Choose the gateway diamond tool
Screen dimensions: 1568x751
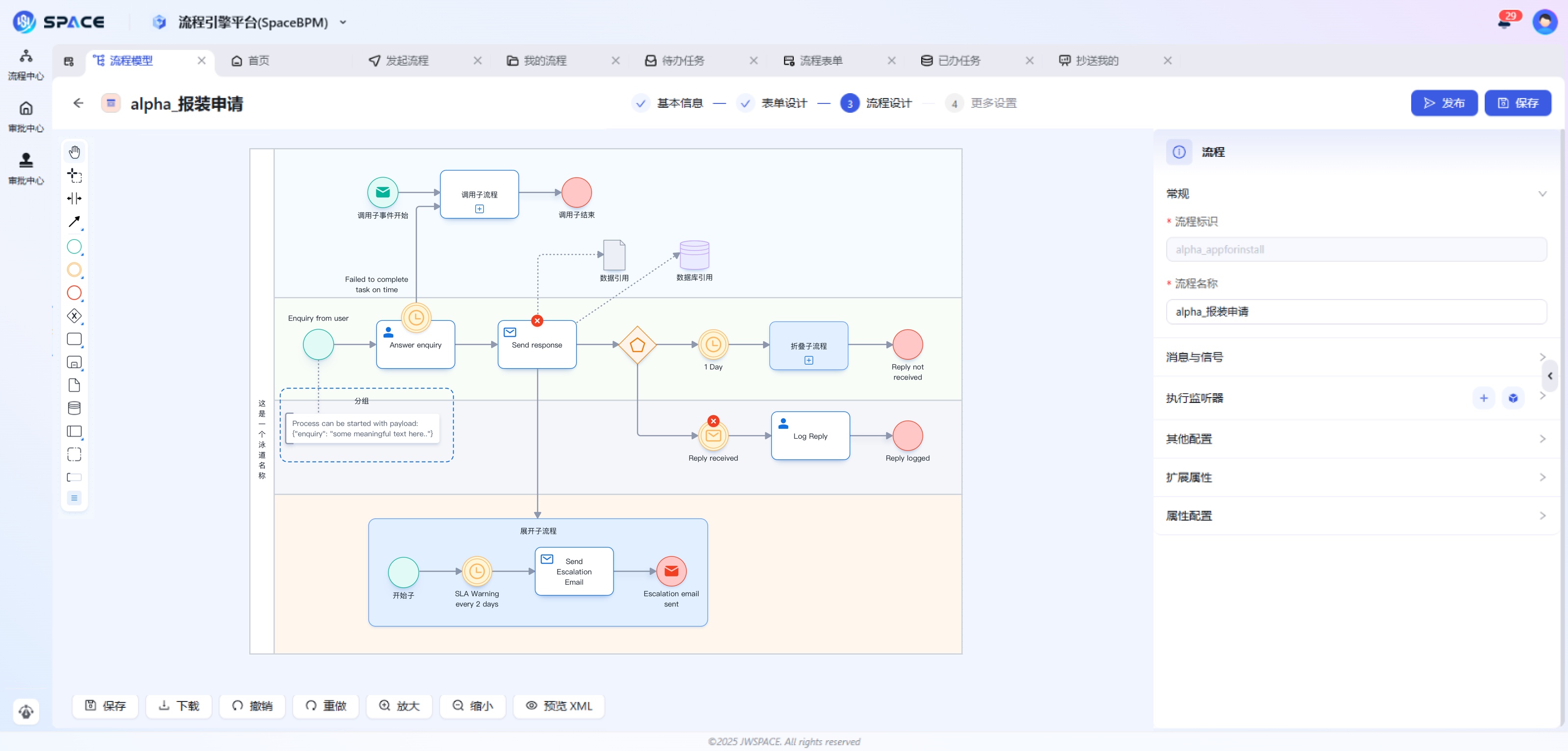click(74, 316)
